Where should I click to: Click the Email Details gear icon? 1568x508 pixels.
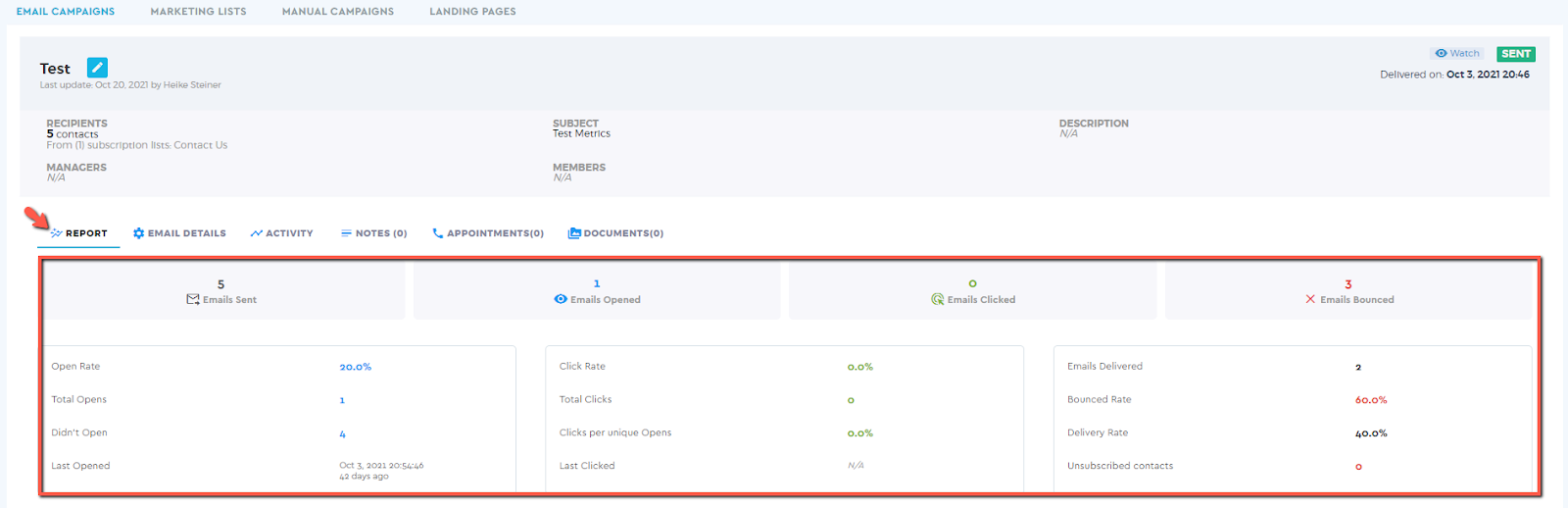139,233
